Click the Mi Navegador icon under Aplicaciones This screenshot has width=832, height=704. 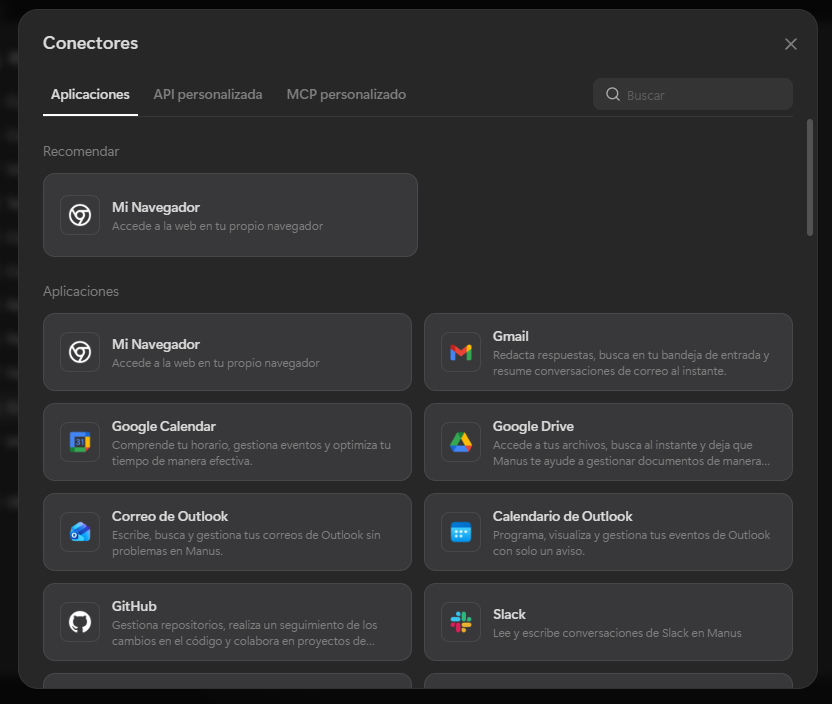(x=80, y=352)
